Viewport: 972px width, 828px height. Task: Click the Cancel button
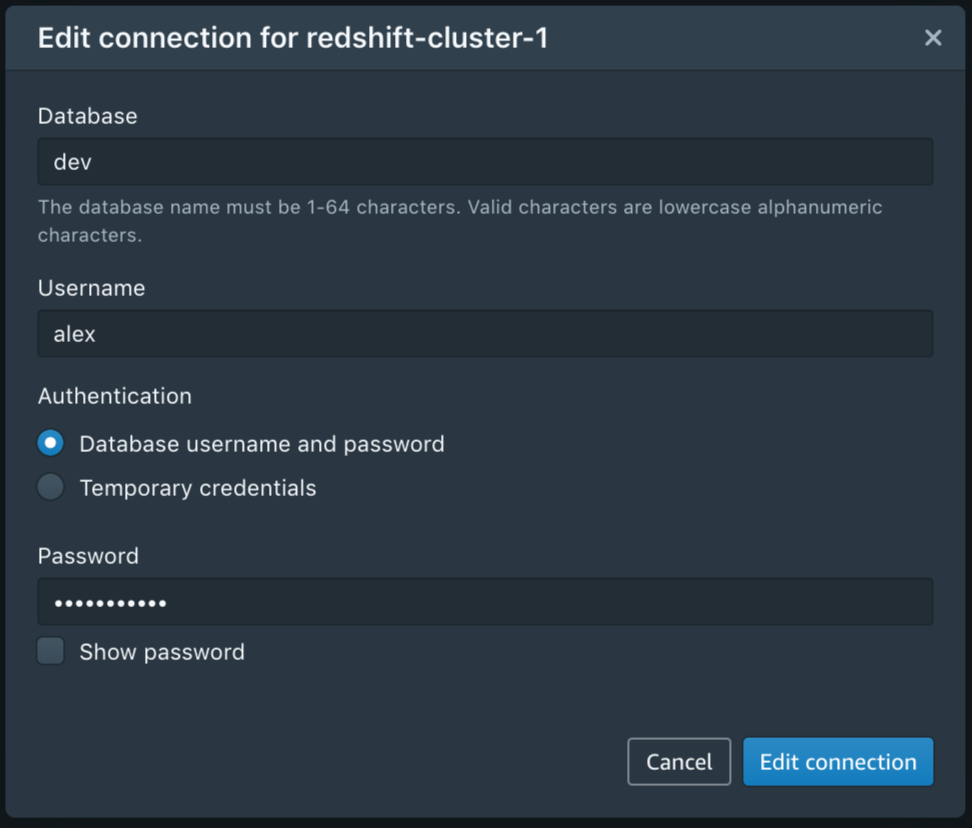point(679,762)
